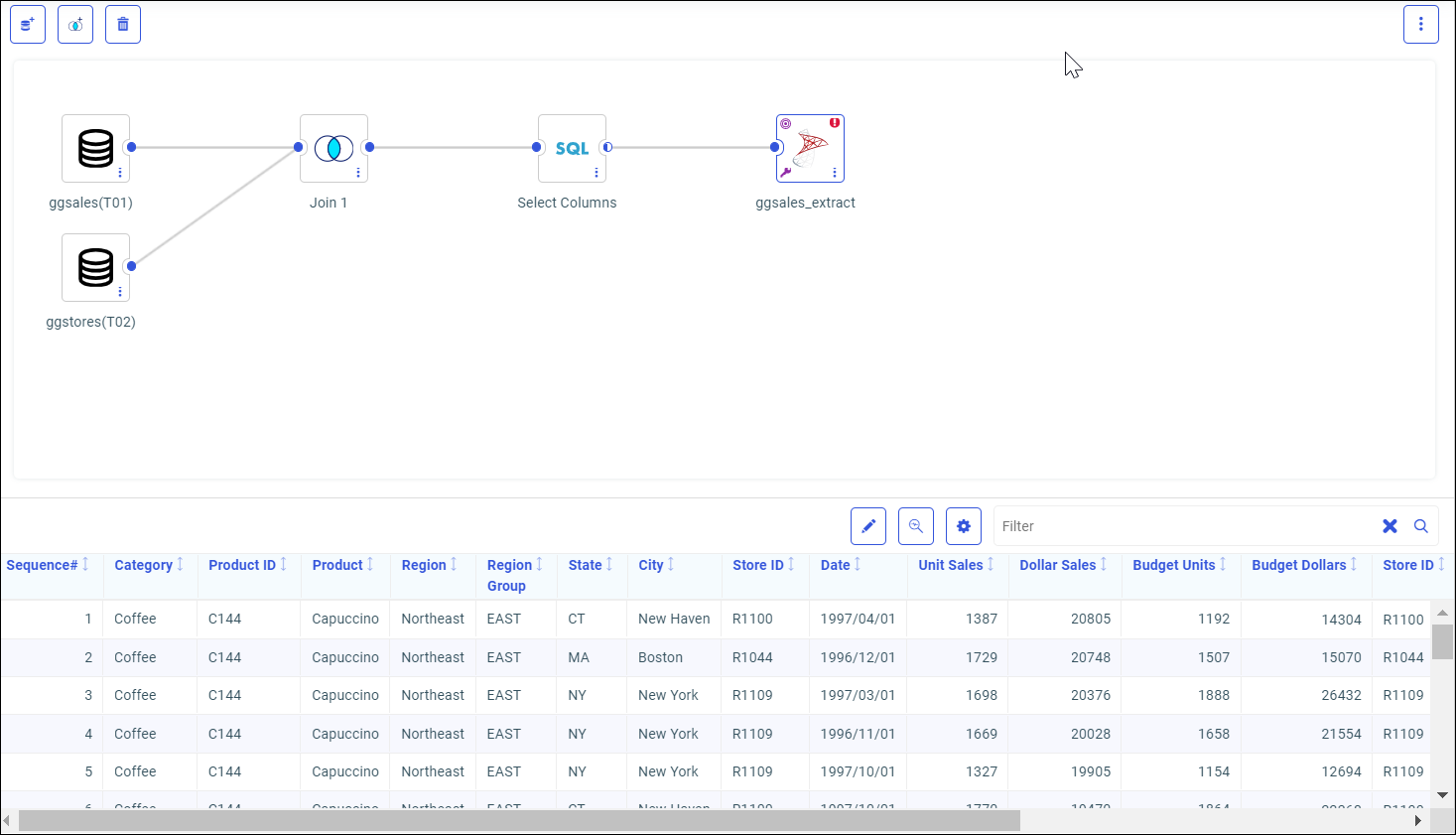This screenshot has height=835, width=1456.
Task: Click the output connector of Select Columns
Action: 607,147
